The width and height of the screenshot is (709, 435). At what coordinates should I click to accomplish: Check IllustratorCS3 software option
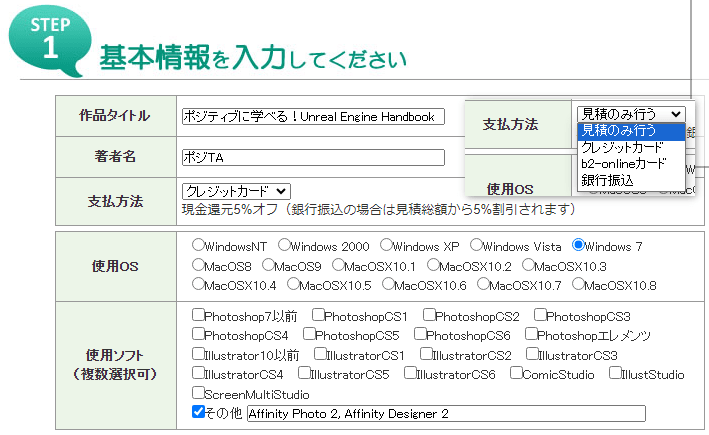[x=532, y=353]
